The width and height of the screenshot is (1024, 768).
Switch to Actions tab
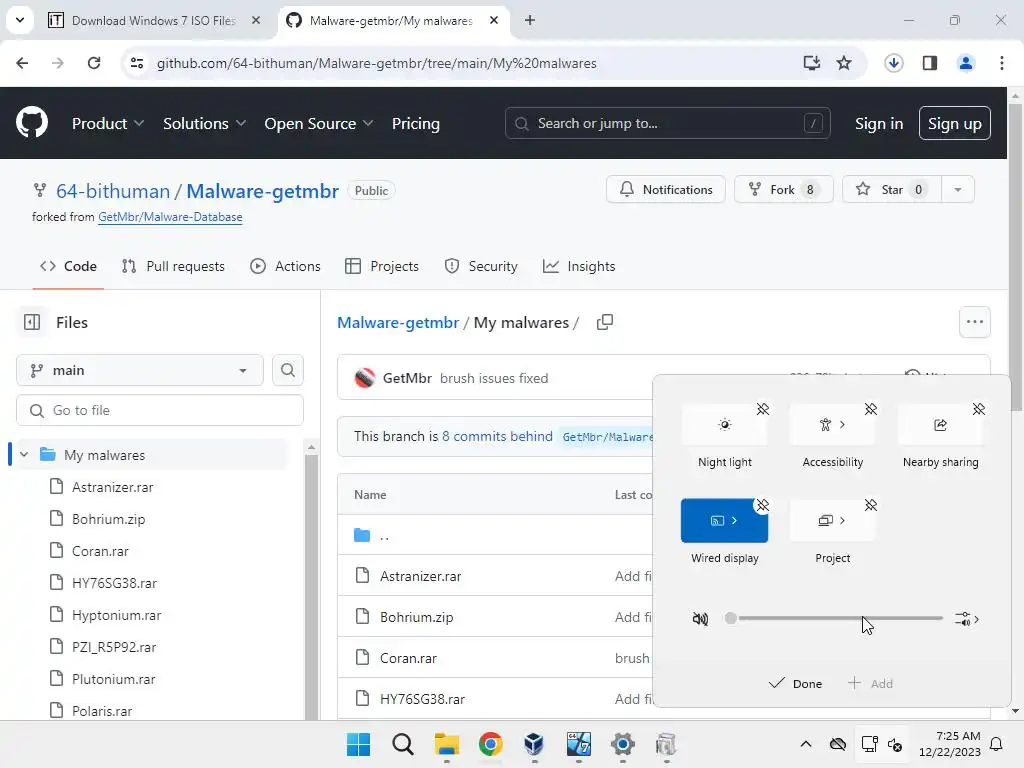click(285, 266)
